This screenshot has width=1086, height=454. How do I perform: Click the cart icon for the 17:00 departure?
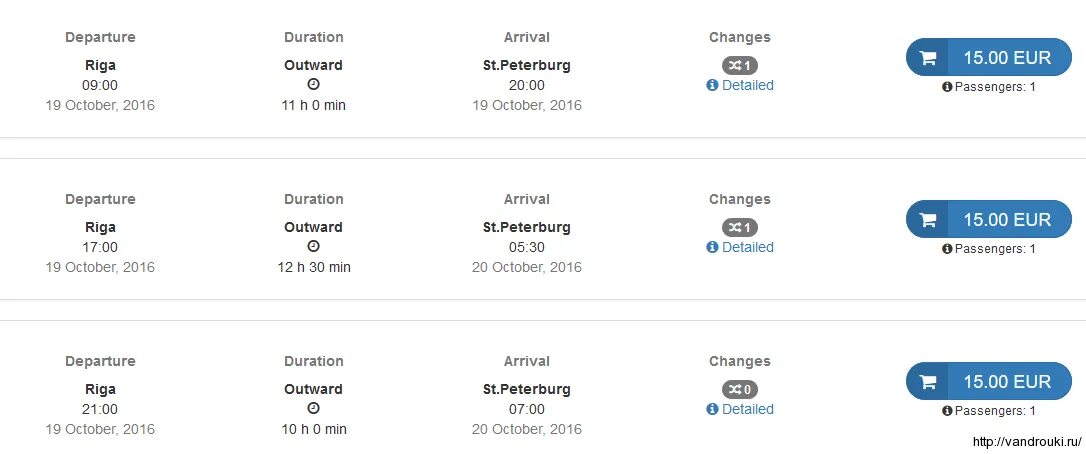928,220
